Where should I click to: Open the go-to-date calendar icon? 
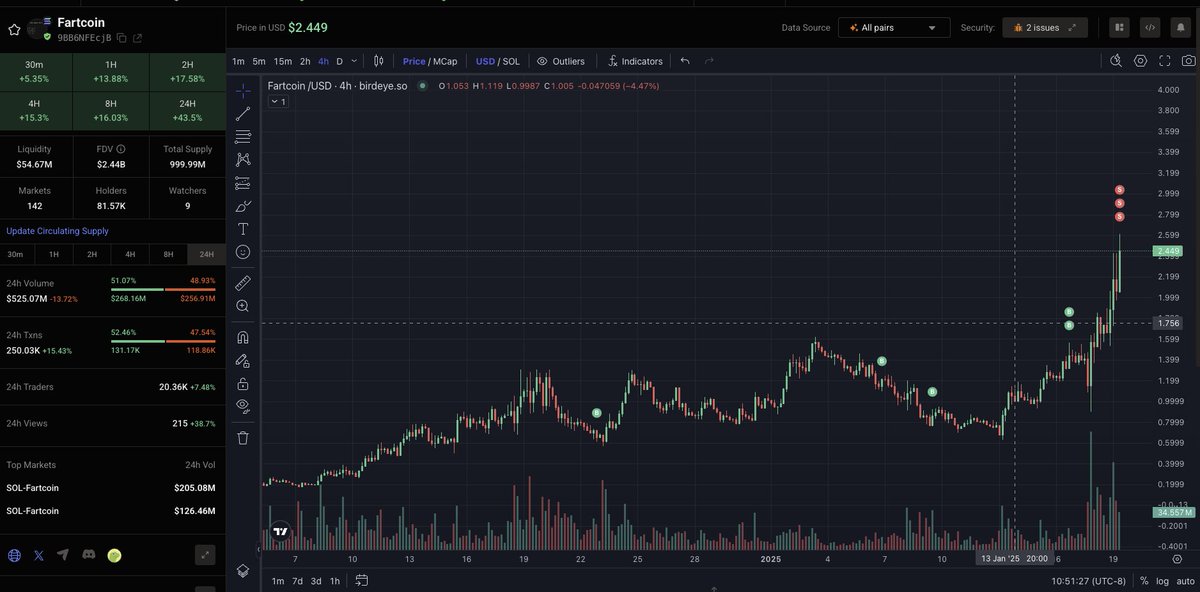click(362, 580)
